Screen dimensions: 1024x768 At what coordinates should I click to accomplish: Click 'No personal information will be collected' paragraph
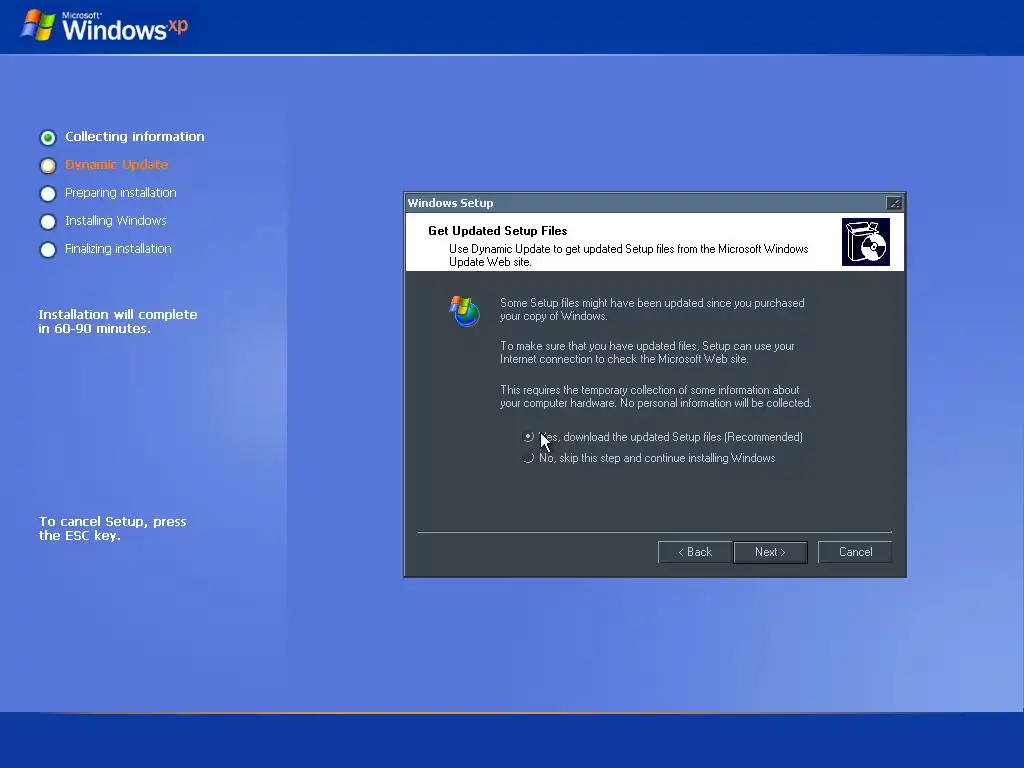[656, 396]
